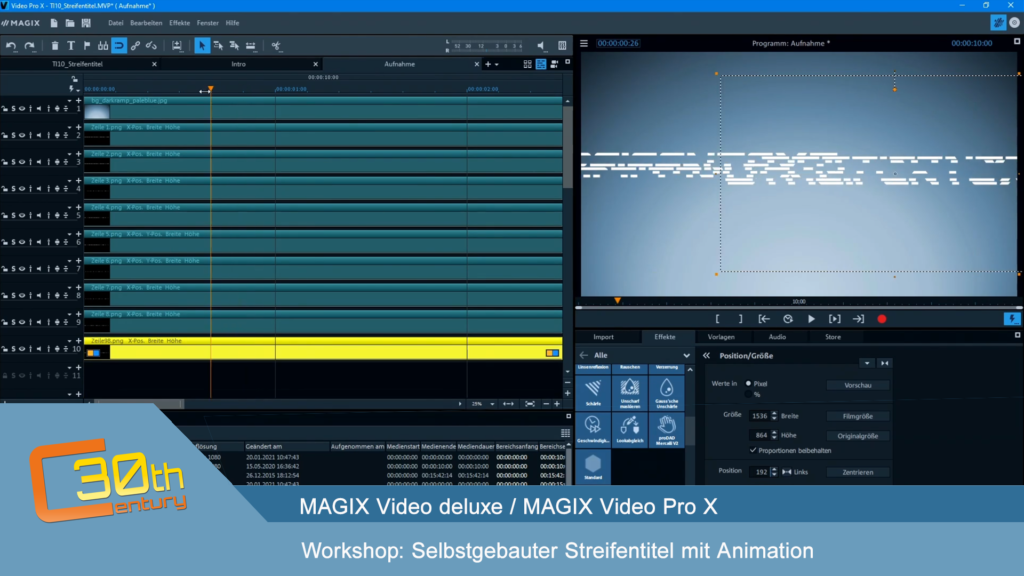
Task: Select the percent radio option
Action: (748, 394)
